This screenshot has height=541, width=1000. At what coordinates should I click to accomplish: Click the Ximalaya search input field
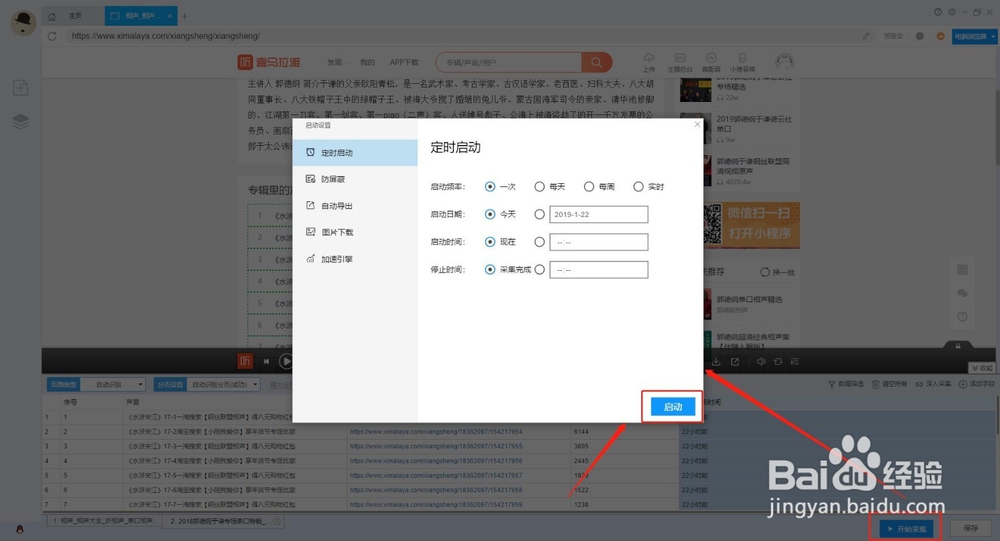[509, 63]
